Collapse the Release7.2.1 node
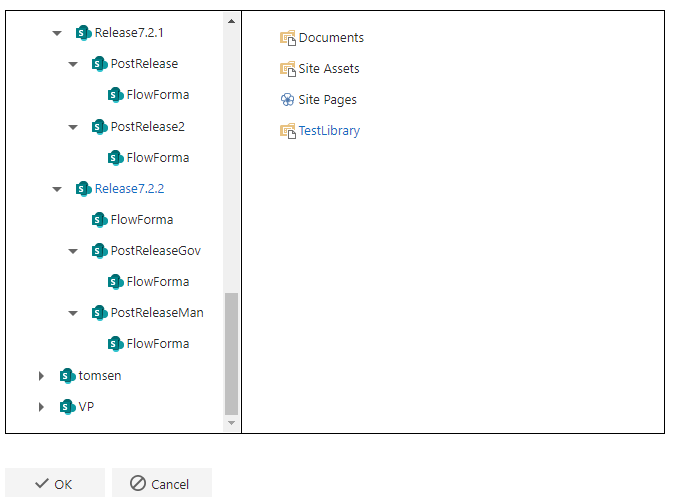The image size is (675, 501). pos(57,33)
